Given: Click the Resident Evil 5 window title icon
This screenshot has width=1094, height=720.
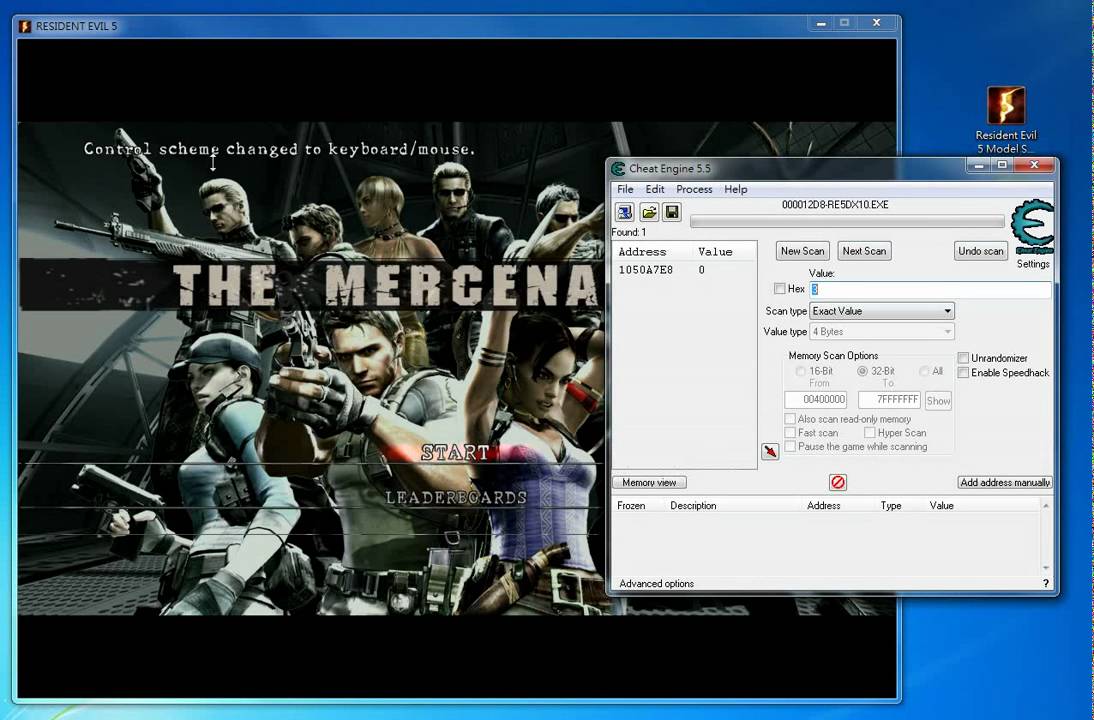Looking at the screenshot, I should (25, 27).
